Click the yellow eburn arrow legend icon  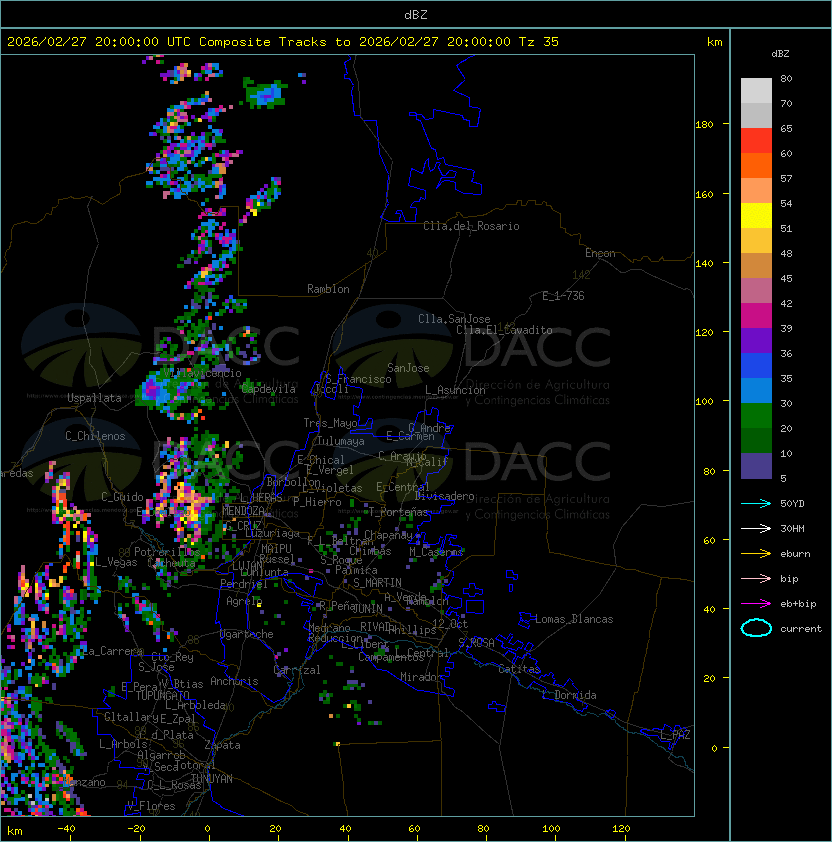(756, 554)
